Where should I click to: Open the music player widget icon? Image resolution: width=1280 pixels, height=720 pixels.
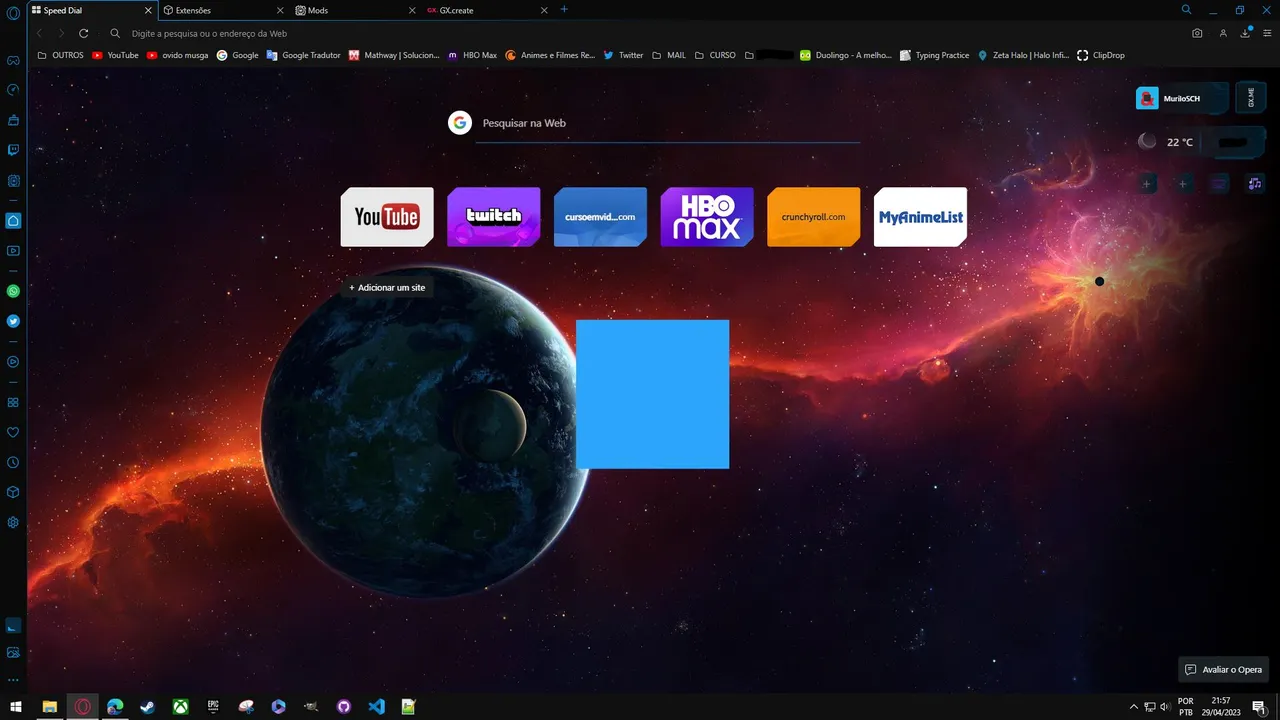[1254, 183]
